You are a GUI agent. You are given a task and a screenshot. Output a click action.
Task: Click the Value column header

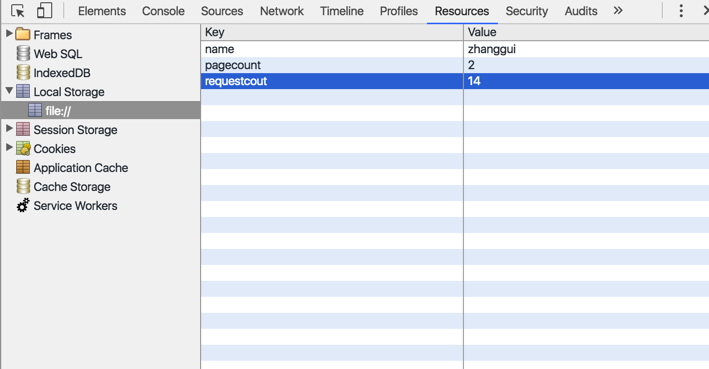[x=586, y=32]
